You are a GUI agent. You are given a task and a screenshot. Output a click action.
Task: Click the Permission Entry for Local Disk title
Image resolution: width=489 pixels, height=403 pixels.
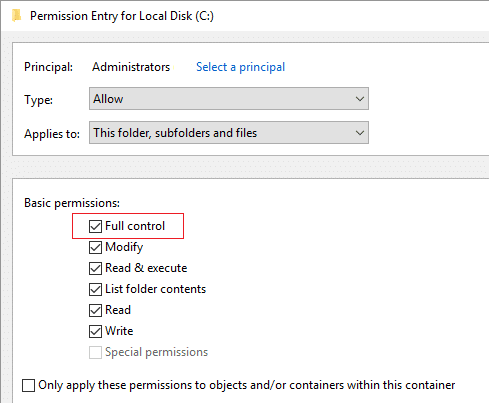click(x=122, y=16)
